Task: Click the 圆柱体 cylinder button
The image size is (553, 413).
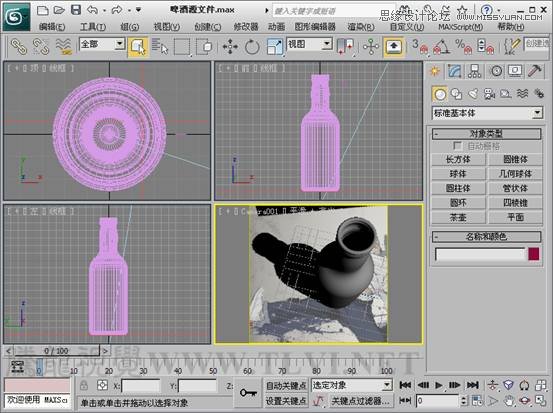Action: [x=458, y=188]
